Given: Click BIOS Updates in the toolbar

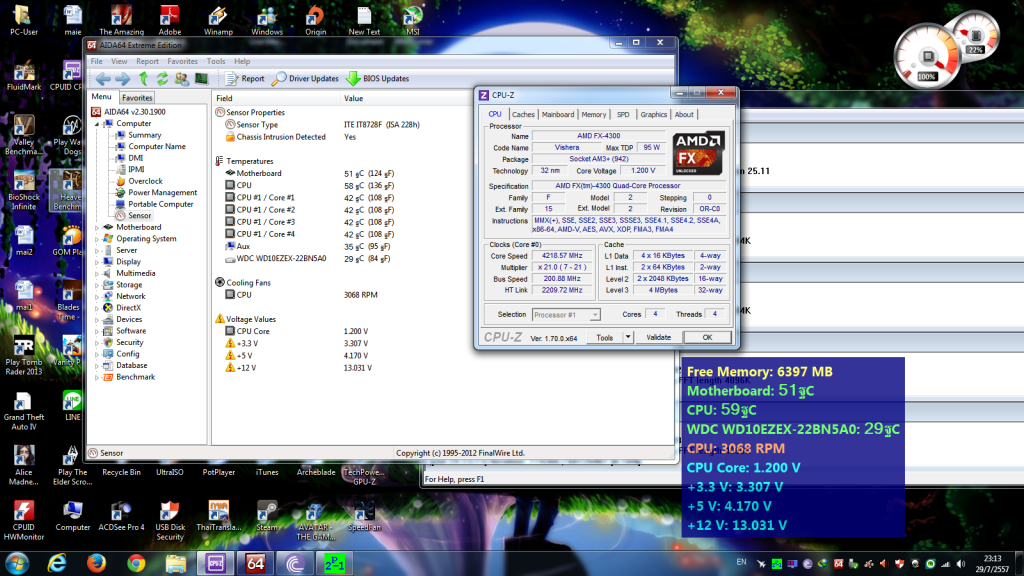Looking at the screenshot, I should 376,78.
